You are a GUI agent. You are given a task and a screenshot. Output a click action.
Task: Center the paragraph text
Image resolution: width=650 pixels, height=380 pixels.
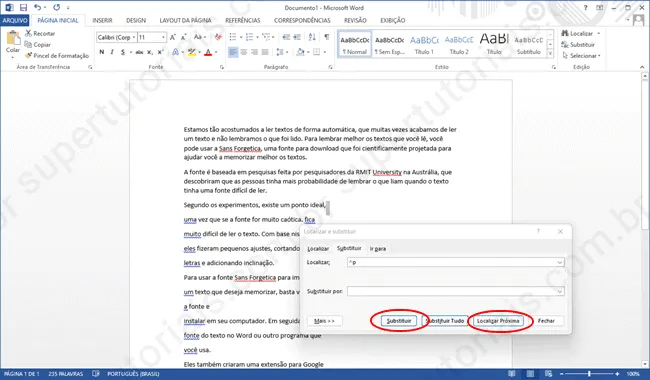pos(244,52)
